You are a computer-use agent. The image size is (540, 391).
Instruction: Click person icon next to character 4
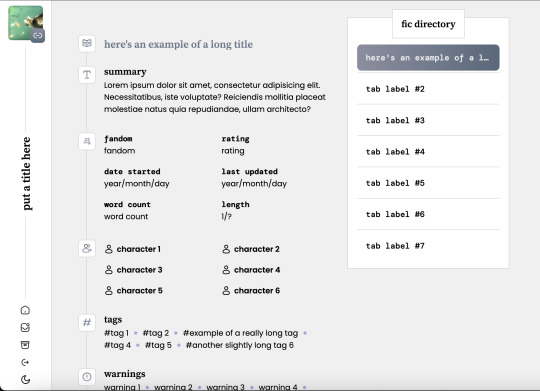226,270
